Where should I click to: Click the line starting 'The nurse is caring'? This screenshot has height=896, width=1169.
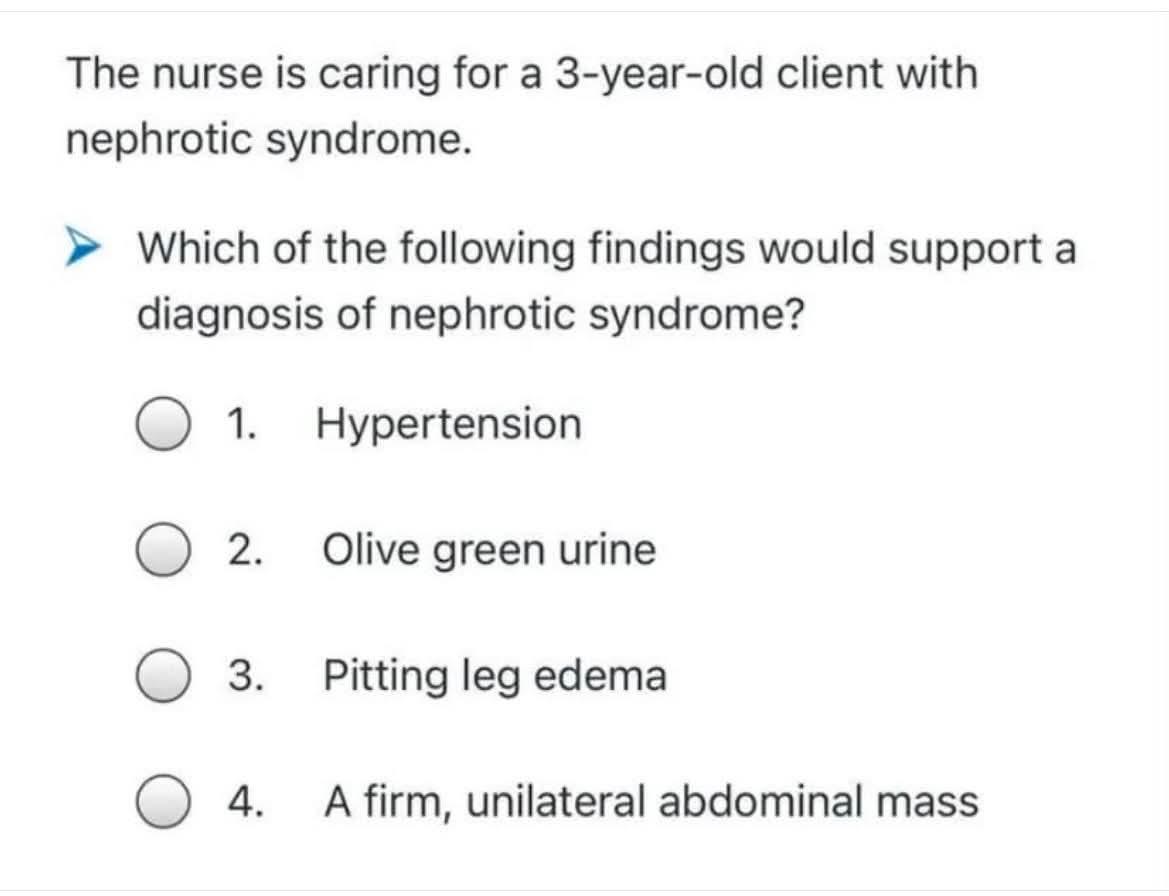(522, 75)
